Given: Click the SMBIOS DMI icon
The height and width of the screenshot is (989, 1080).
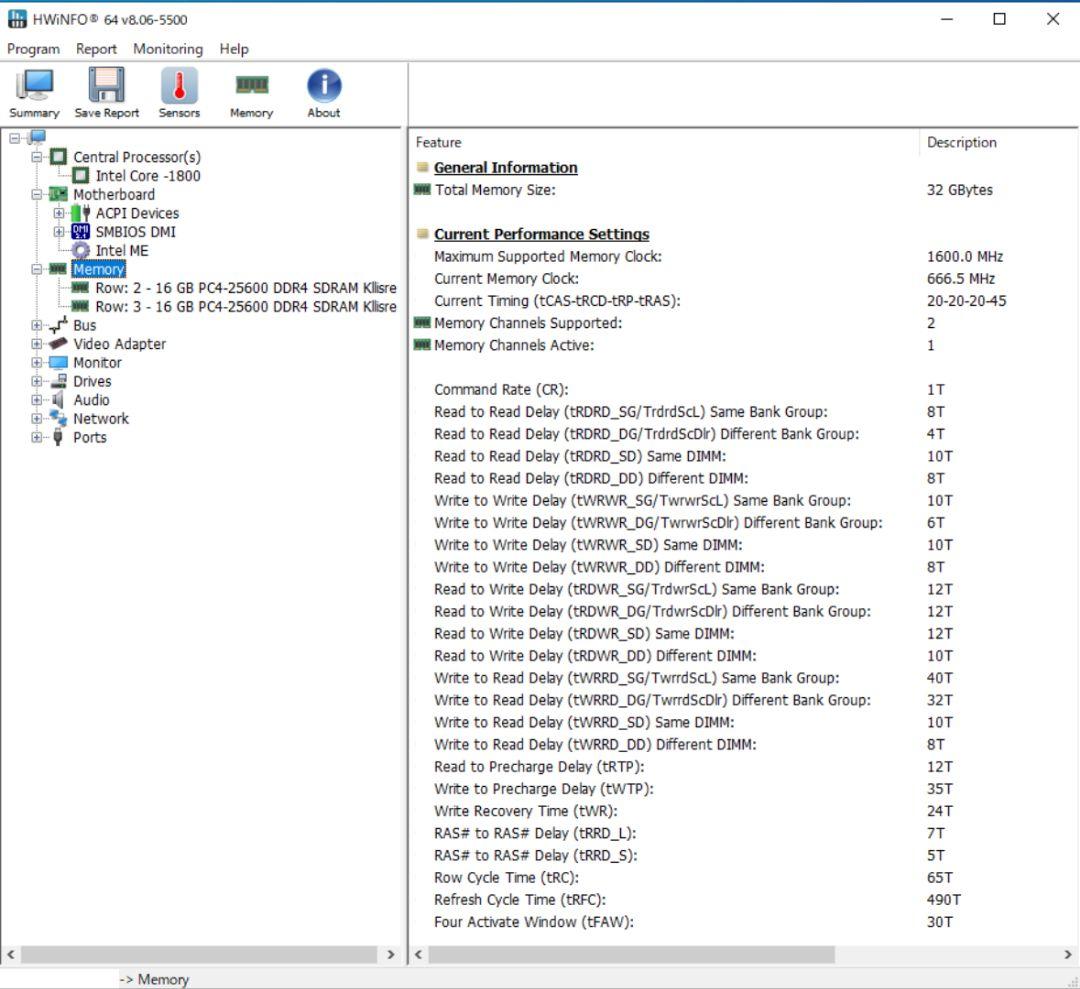Looking at the screenshot, I should click(x=81, y=231).
